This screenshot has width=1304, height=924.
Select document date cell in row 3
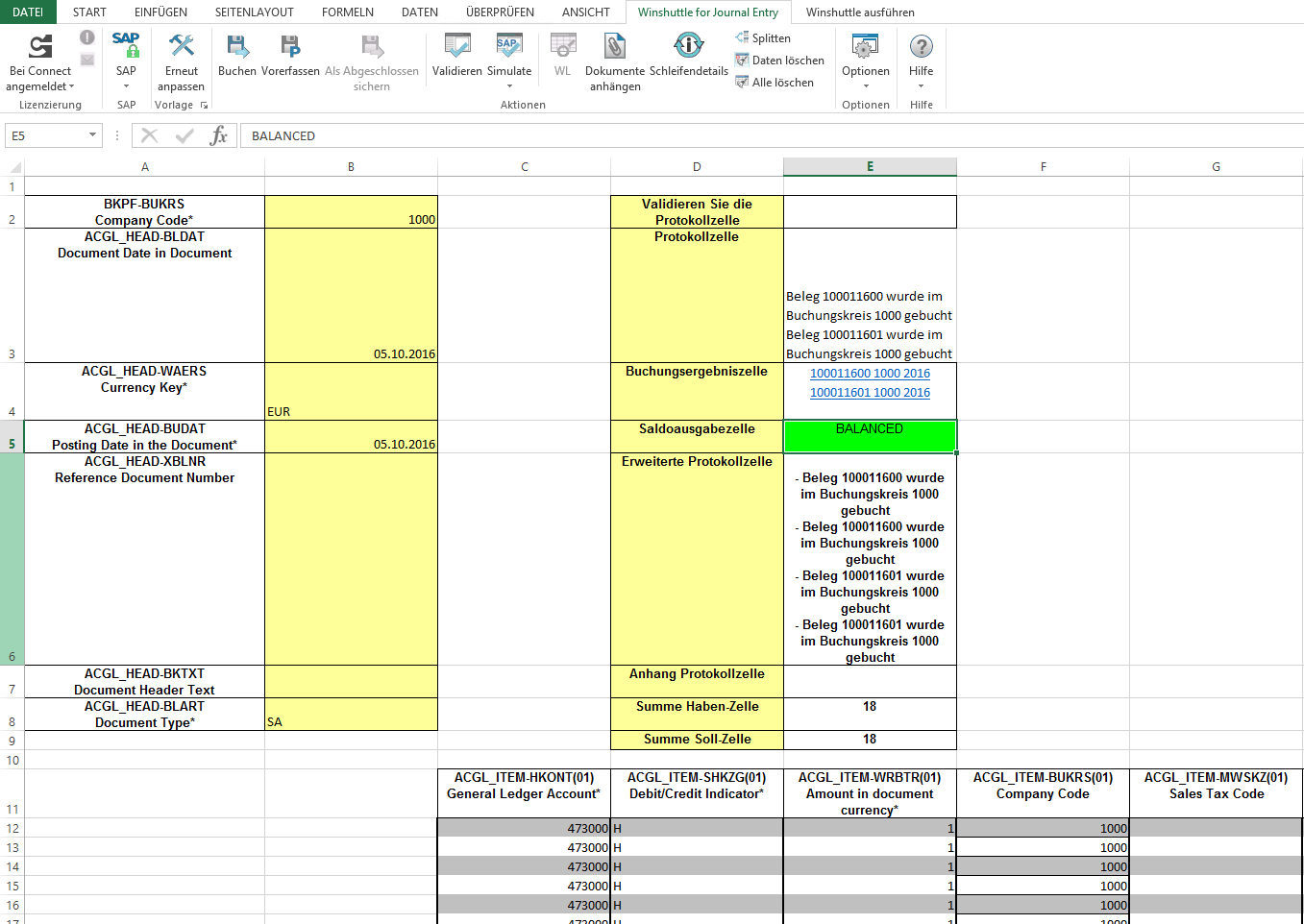[351, 296]
